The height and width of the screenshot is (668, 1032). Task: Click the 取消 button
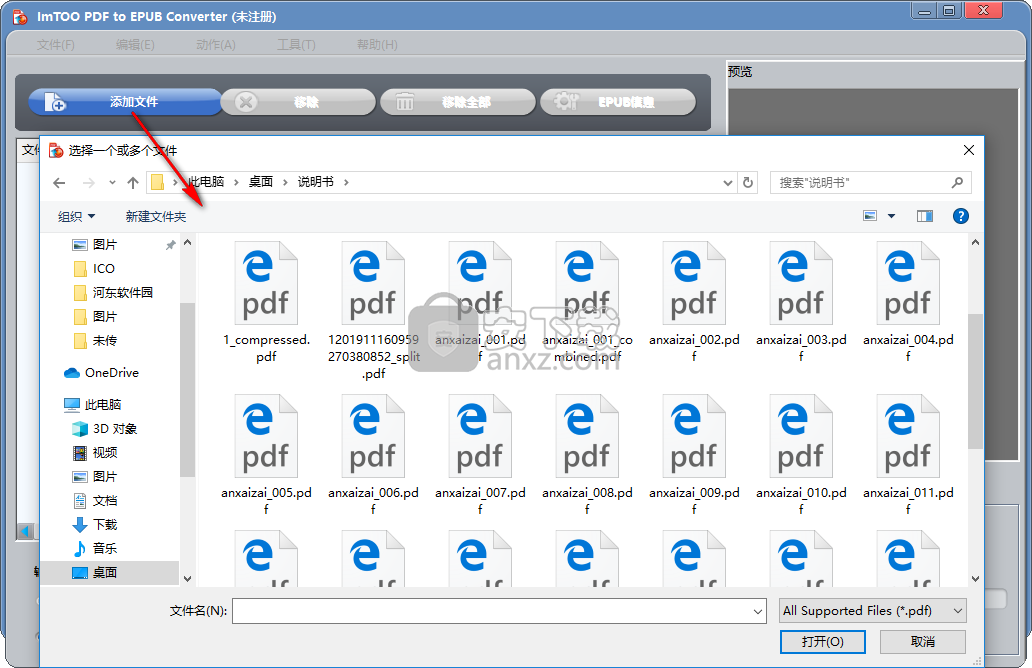tap(923, 642)
